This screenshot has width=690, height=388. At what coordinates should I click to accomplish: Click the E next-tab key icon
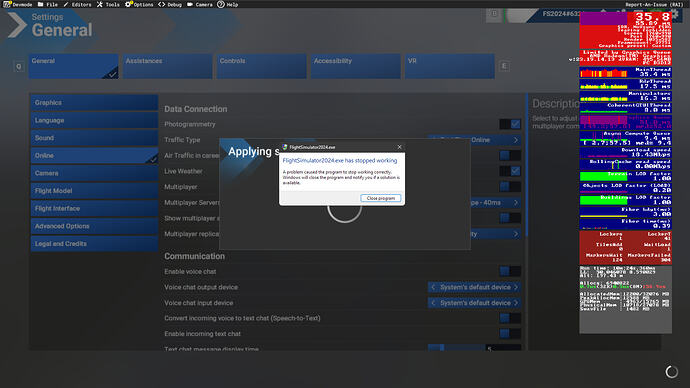pos(504,66)
